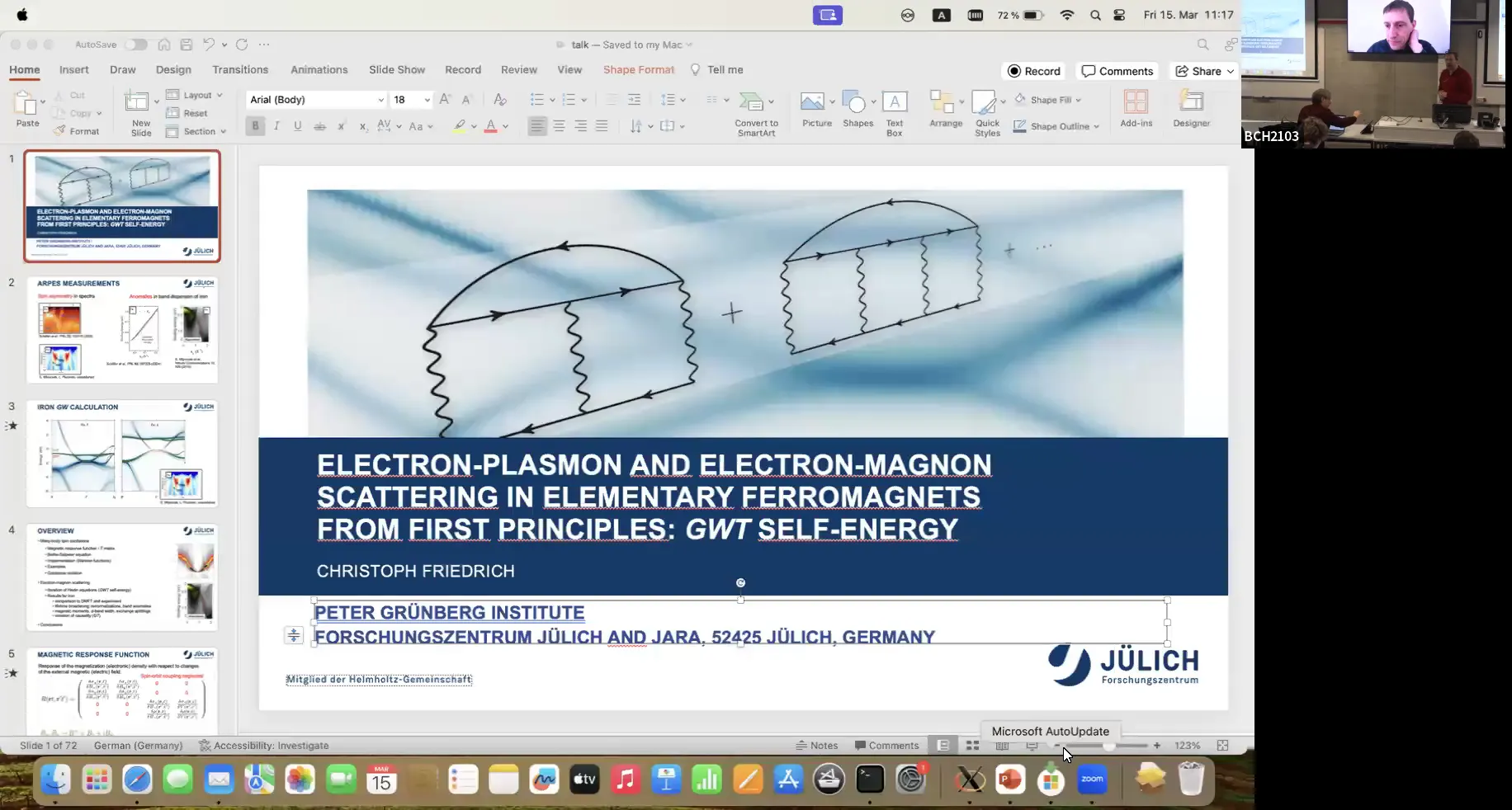Viewport: 1512px width, 810px height.
Task: Click Fit slide to window icon
Action: click(x=1222, y=746)
